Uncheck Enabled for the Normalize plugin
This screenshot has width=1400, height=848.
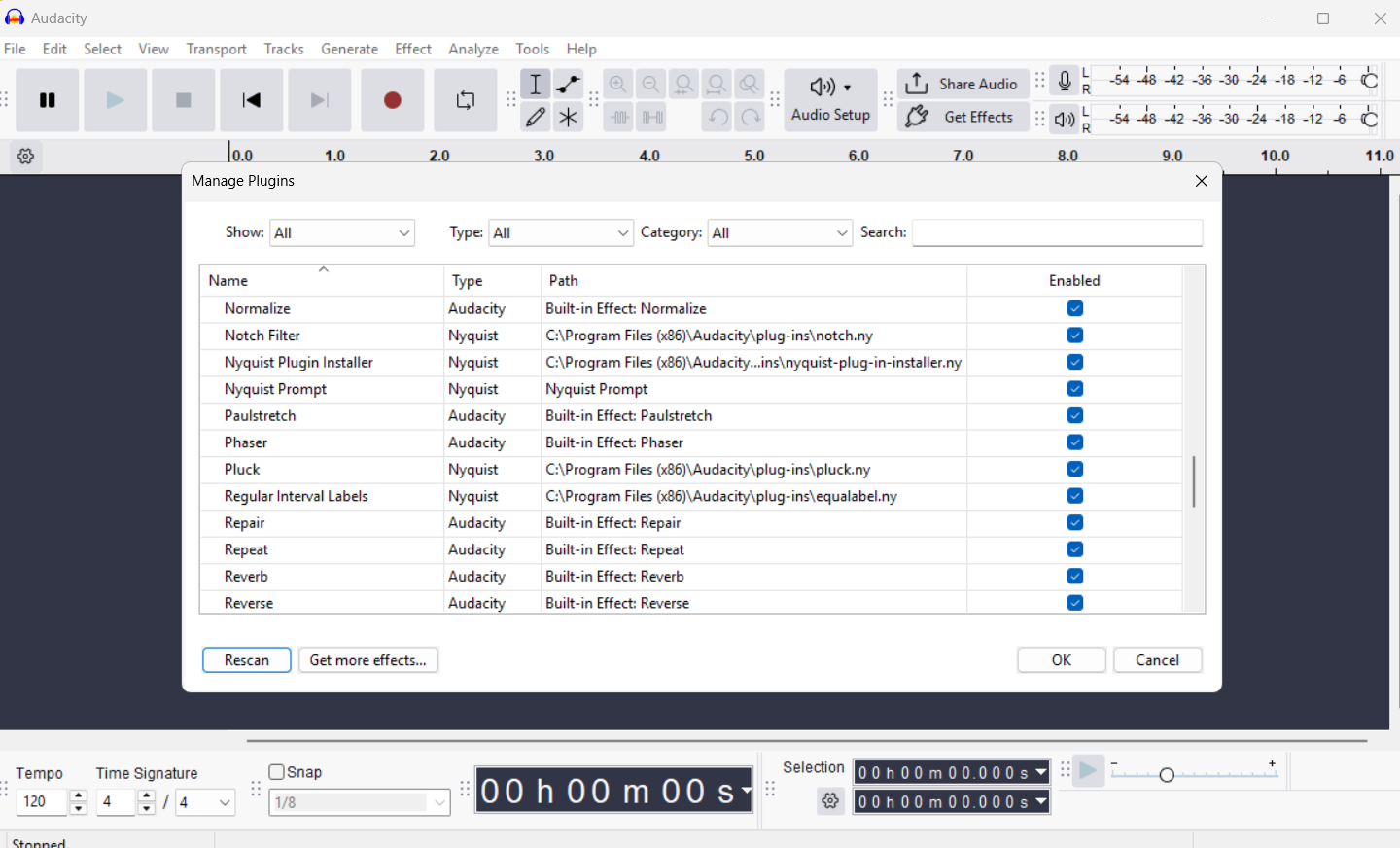(1074, 308)
